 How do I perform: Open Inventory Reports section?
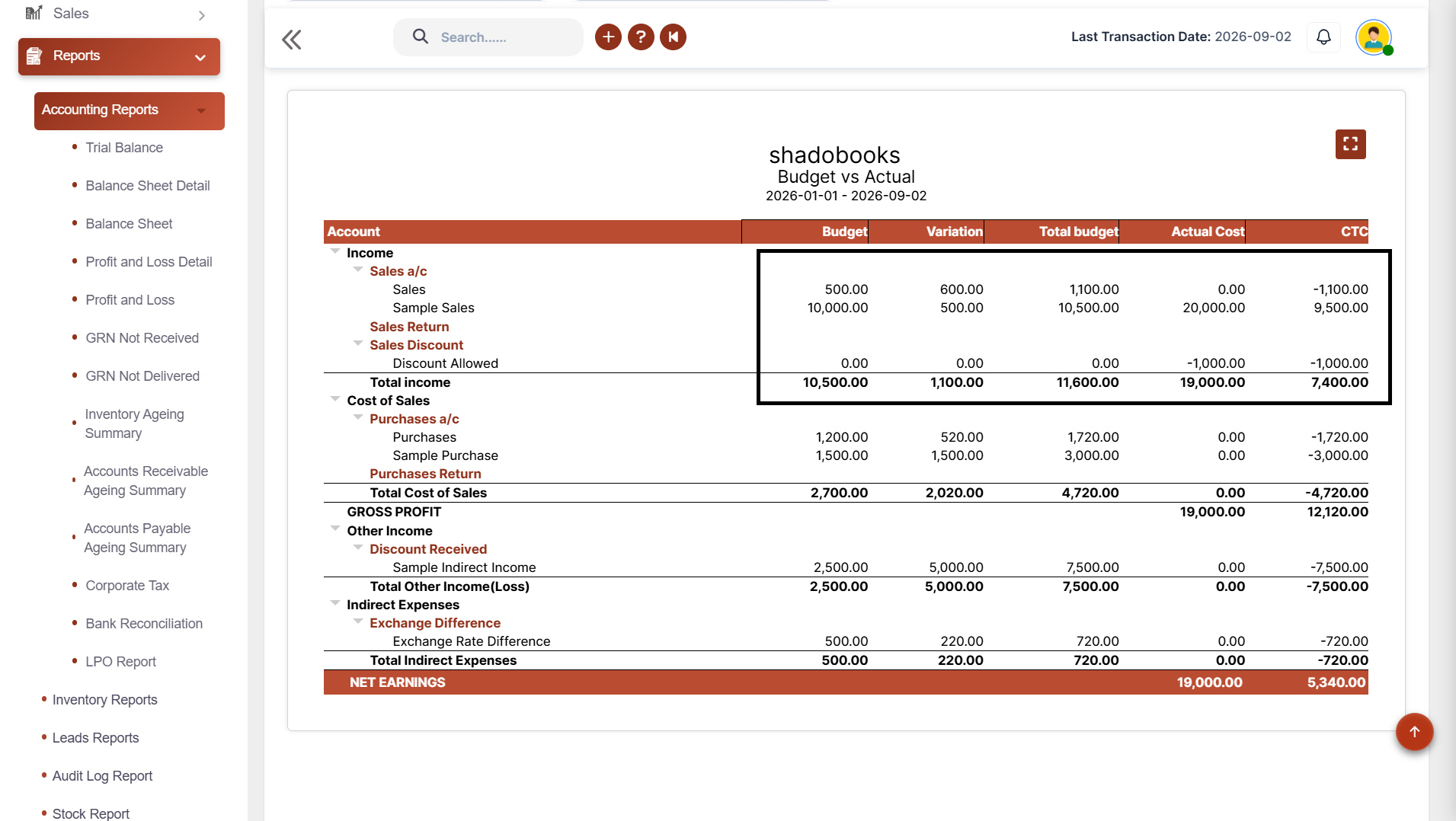tap(104, 700)
